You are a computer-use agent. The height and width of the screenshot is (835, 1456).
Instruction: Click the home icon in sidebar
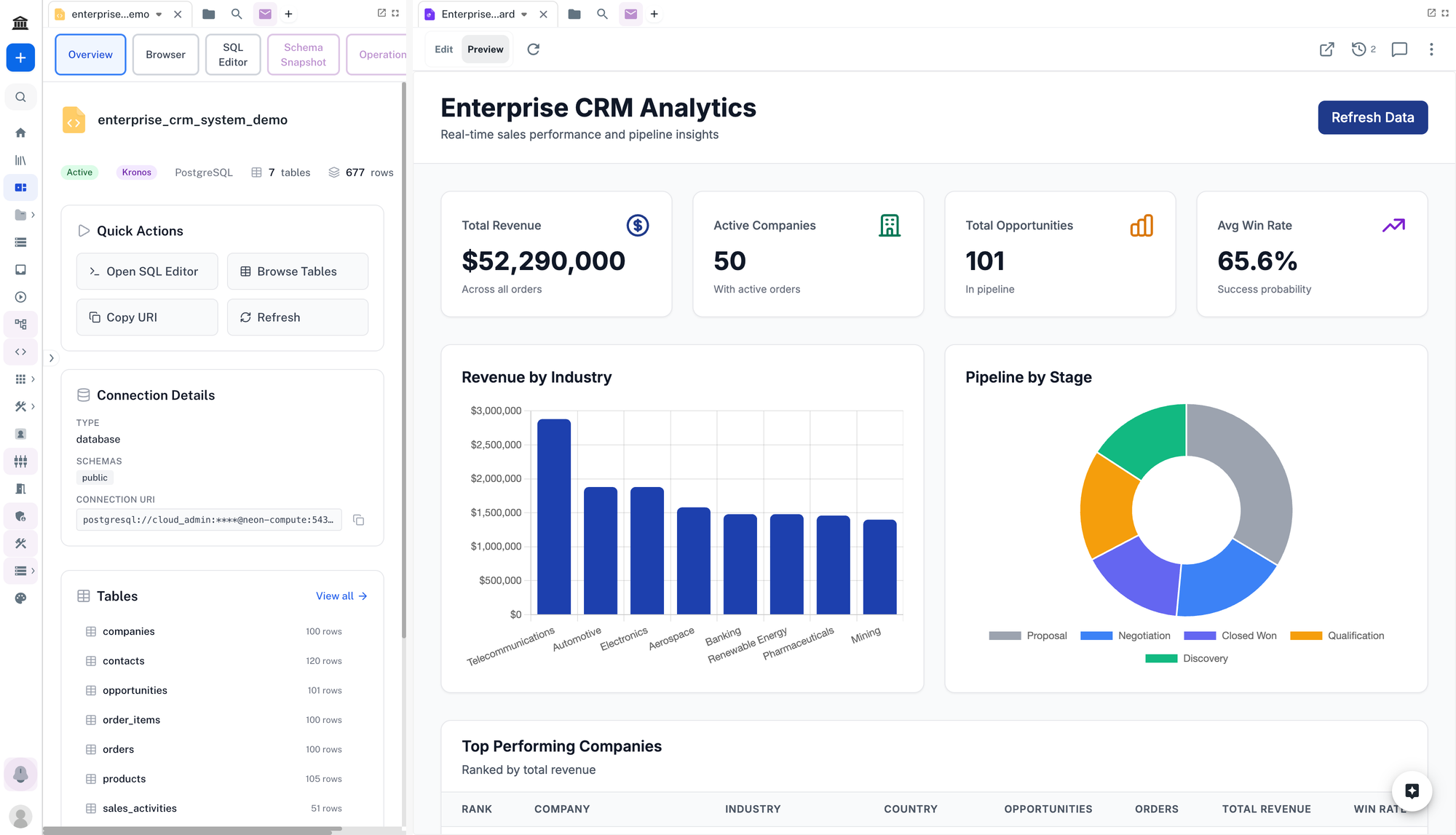coord(20,132)
